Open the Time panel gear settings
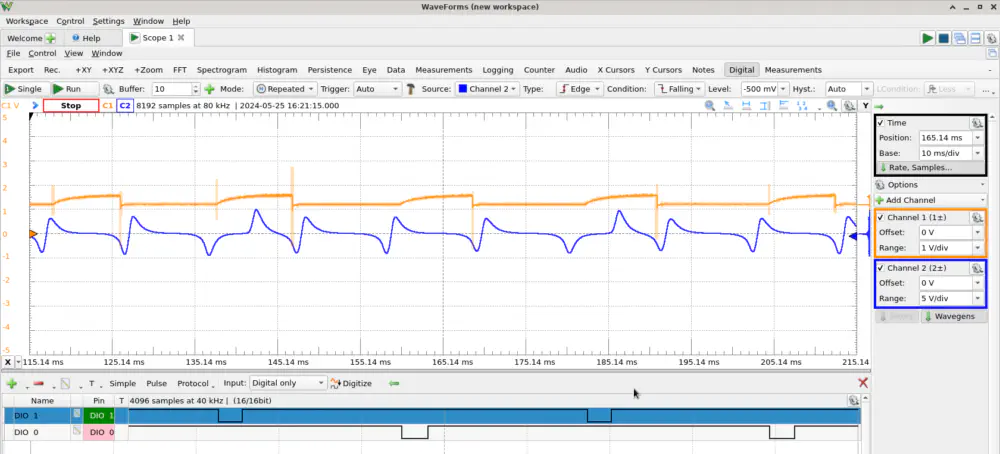The height and width of the screenshot is (454, 1000). pos(977,123)
